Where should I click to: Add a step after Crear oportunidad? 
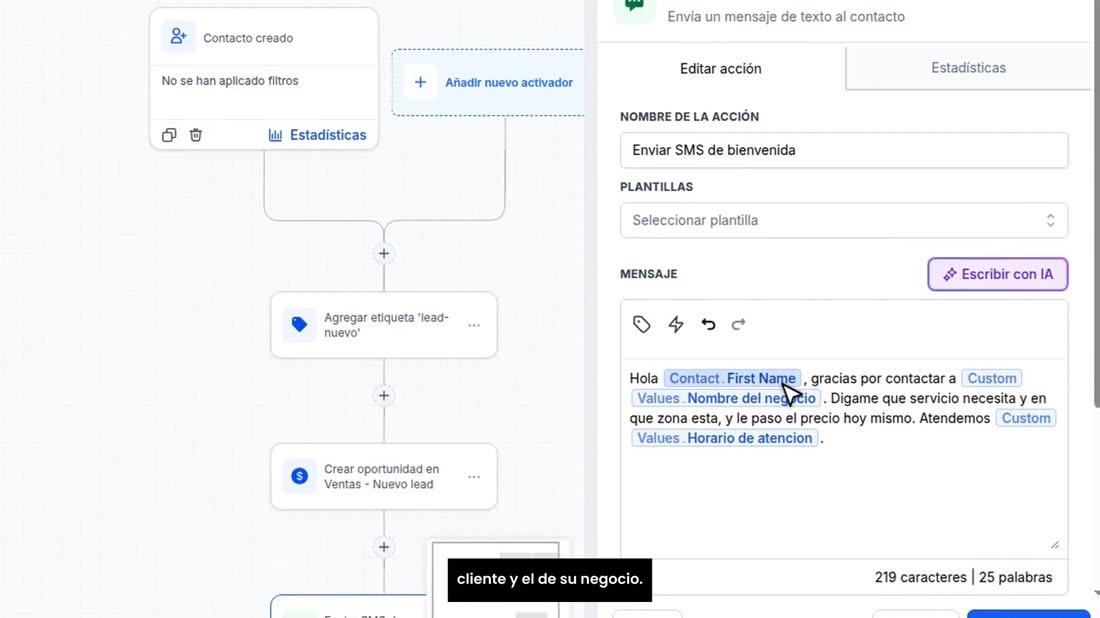pos(384,547)
